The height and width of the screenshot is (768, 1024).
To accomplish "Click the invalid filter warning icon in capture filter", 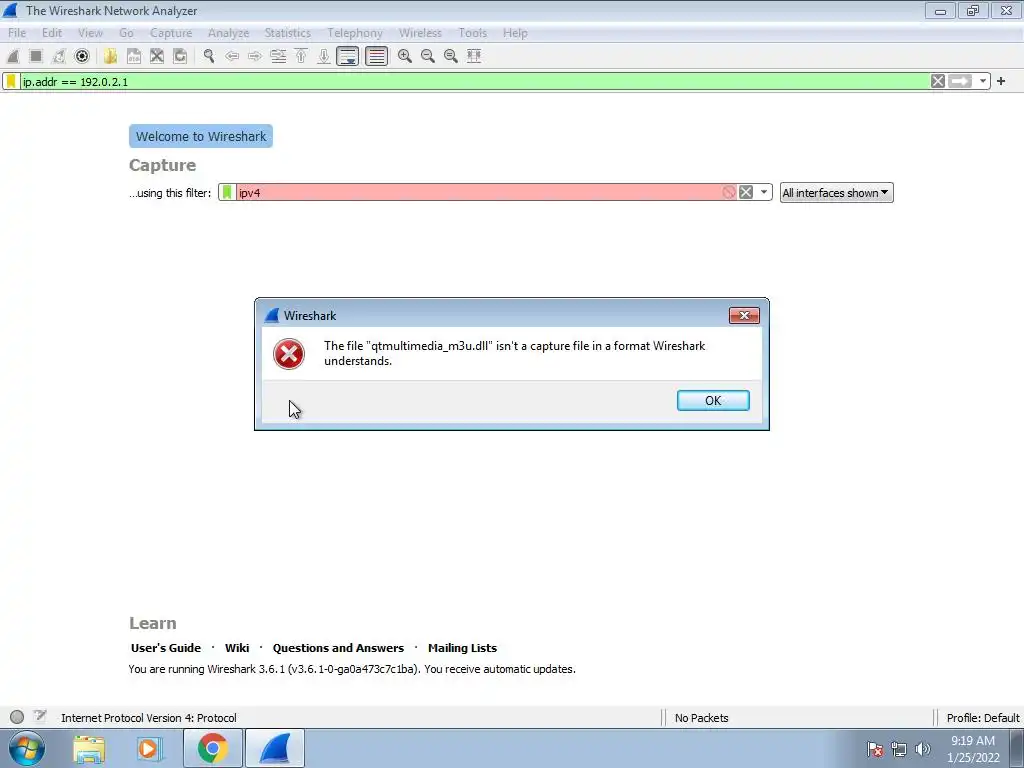I will tap(729, 192).
